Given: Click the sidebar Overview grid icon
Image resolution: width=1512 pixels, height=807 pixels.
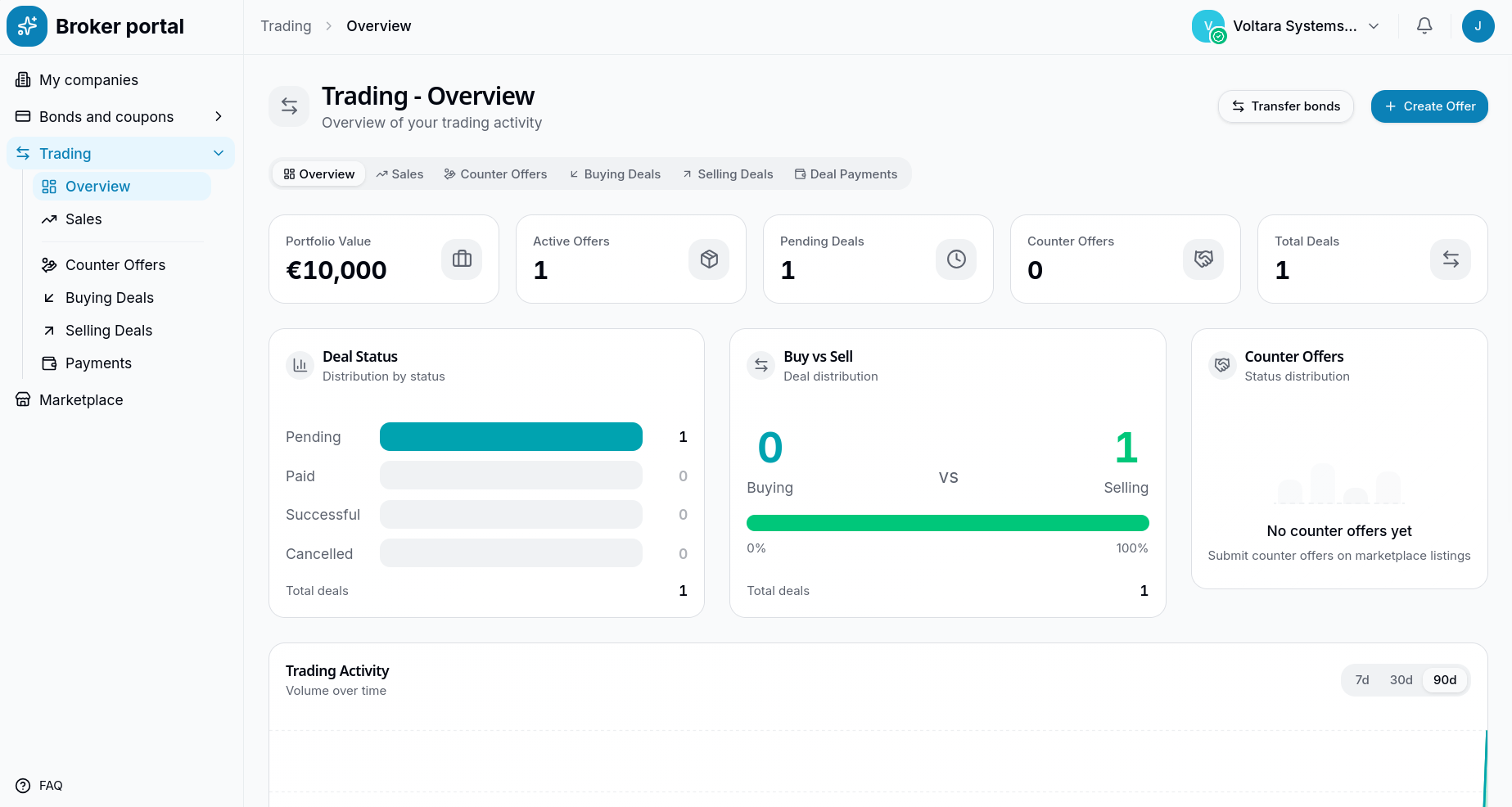Looking at the screenshot, I should (x=49, y=186).
